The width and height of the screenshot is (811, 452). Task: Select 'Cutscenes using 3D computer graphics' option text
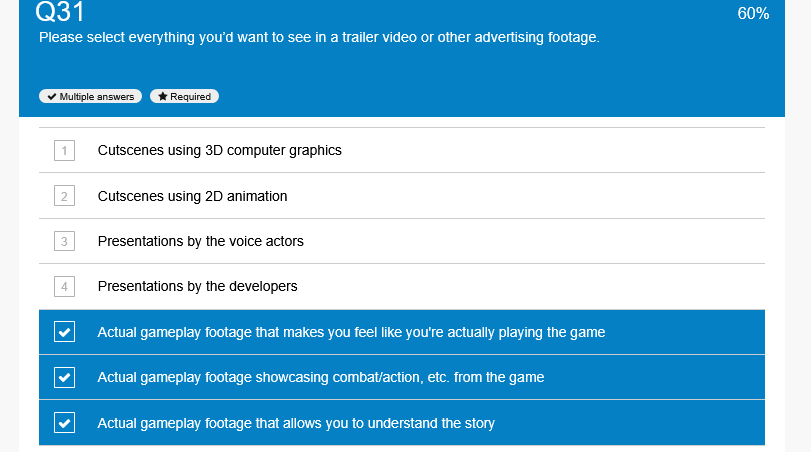(219, 150)
